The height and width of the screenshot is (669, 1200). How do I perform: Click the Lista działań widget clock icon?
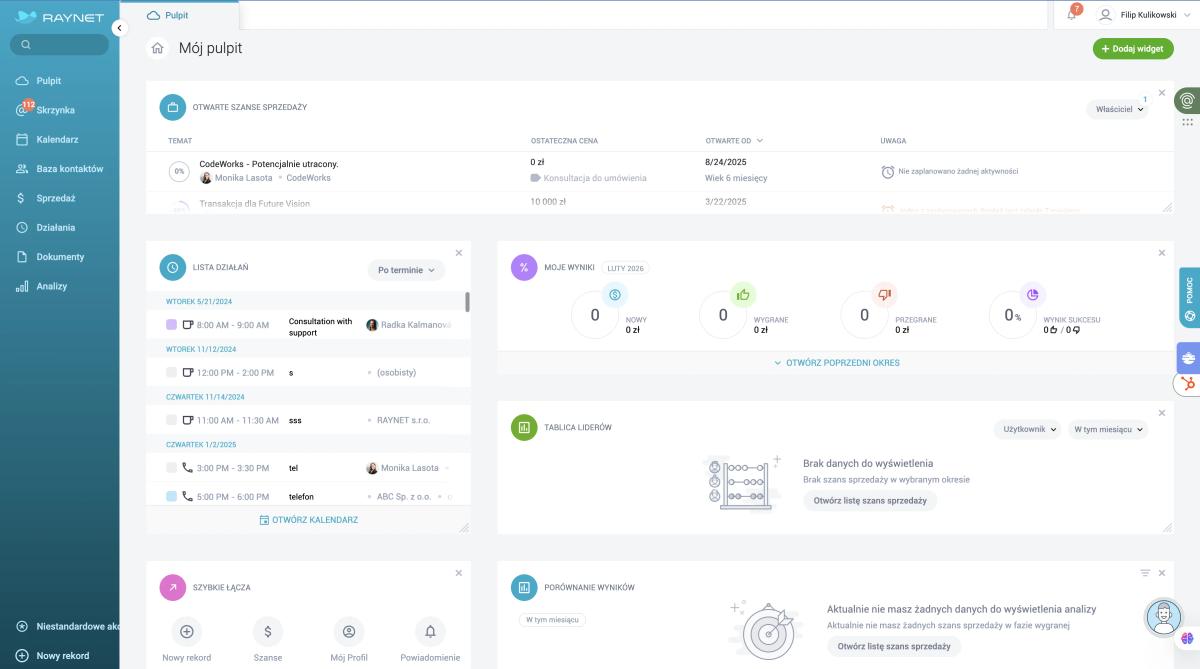coord(173,268)
